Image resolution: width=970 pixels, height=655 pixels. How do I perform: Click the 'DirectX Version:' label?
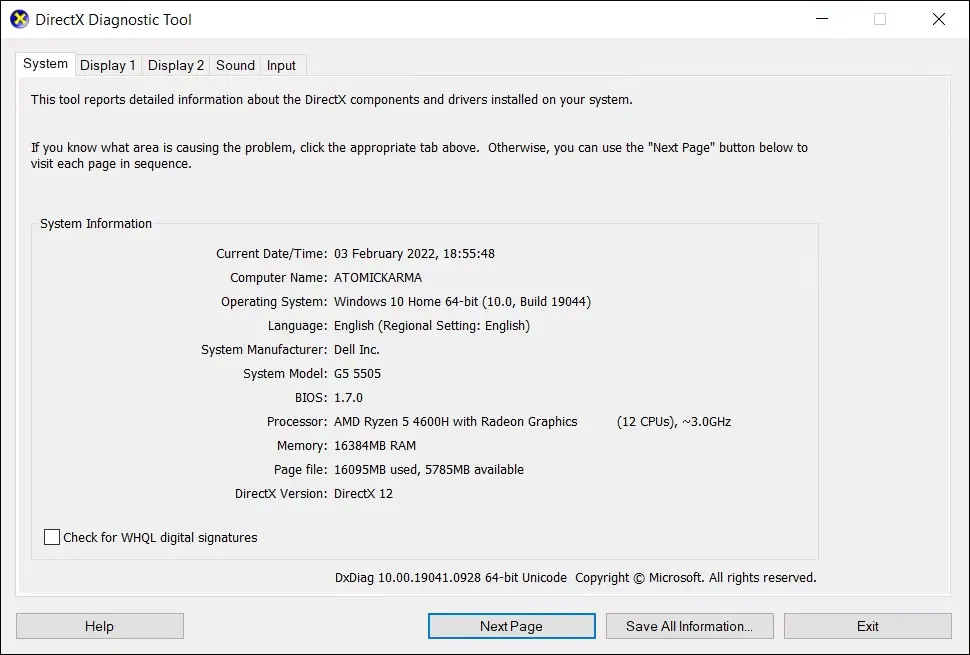(x=281, y=494)
